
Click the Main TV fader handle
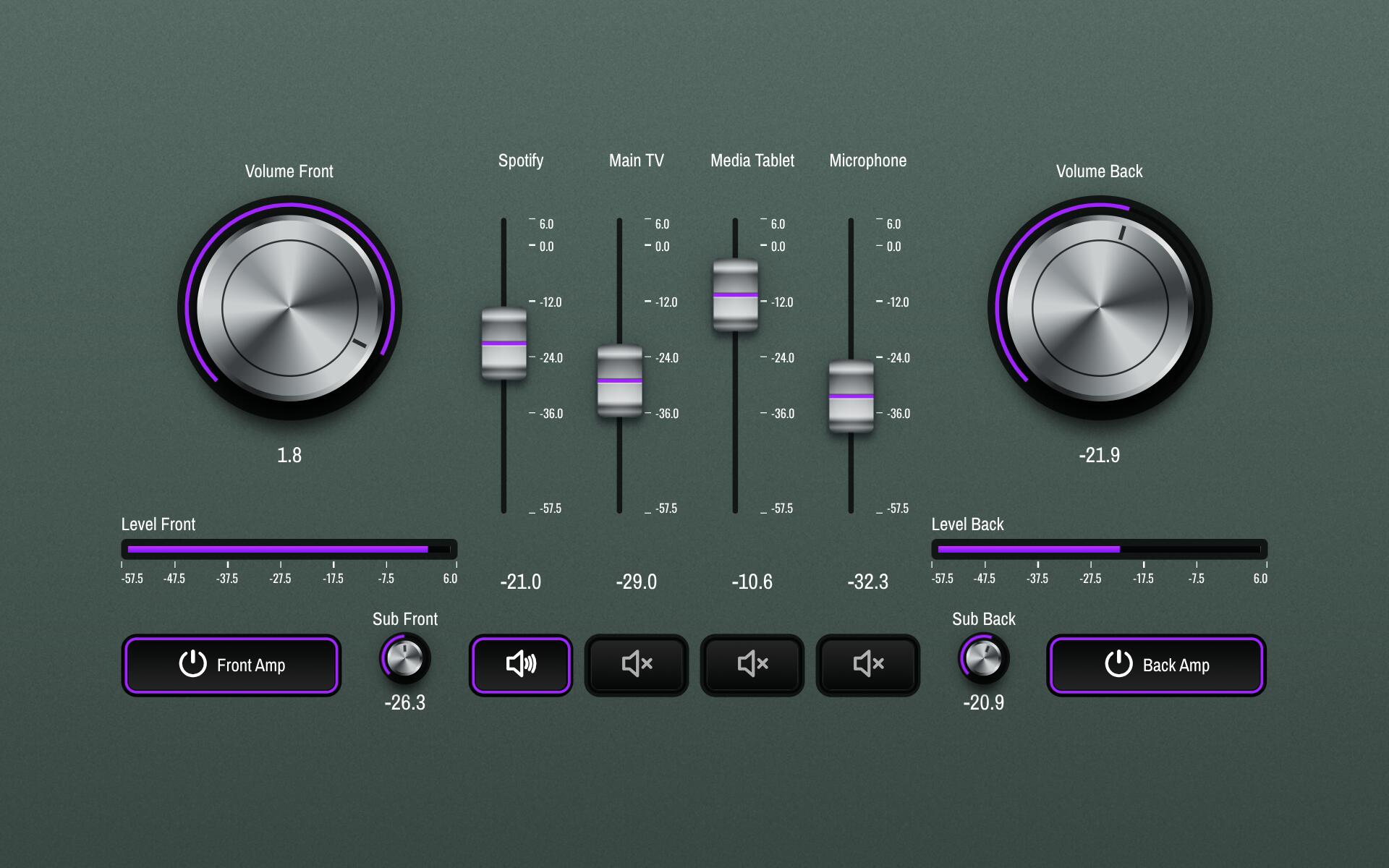(x=620, y=380)
